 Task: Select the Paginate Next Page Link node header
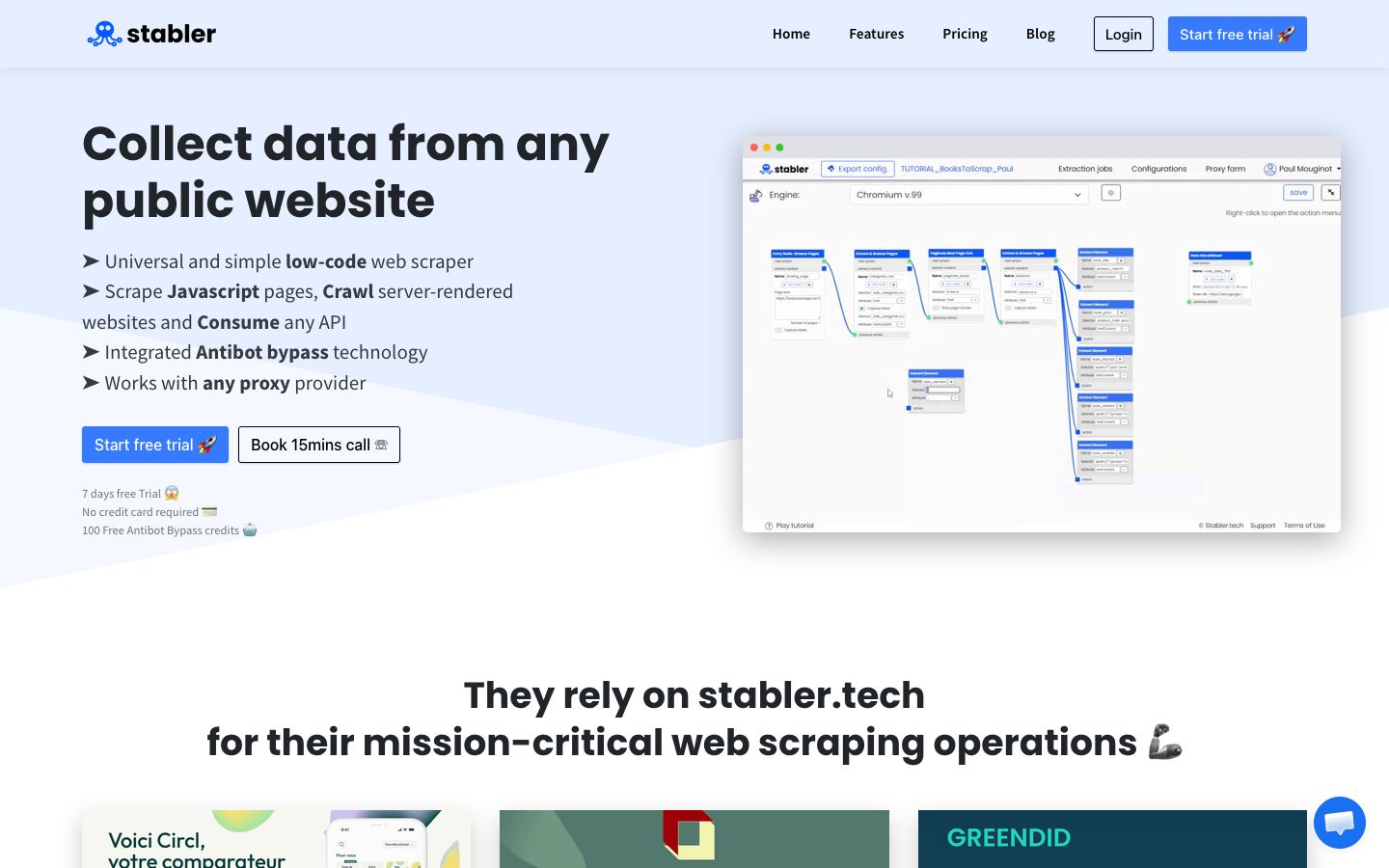click(x=956, y=254)
